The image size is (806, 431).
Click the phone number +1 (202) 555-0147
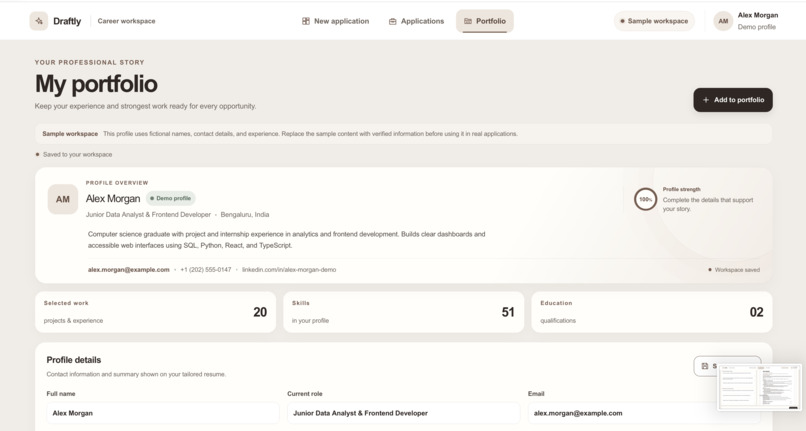tap(206, 270)
